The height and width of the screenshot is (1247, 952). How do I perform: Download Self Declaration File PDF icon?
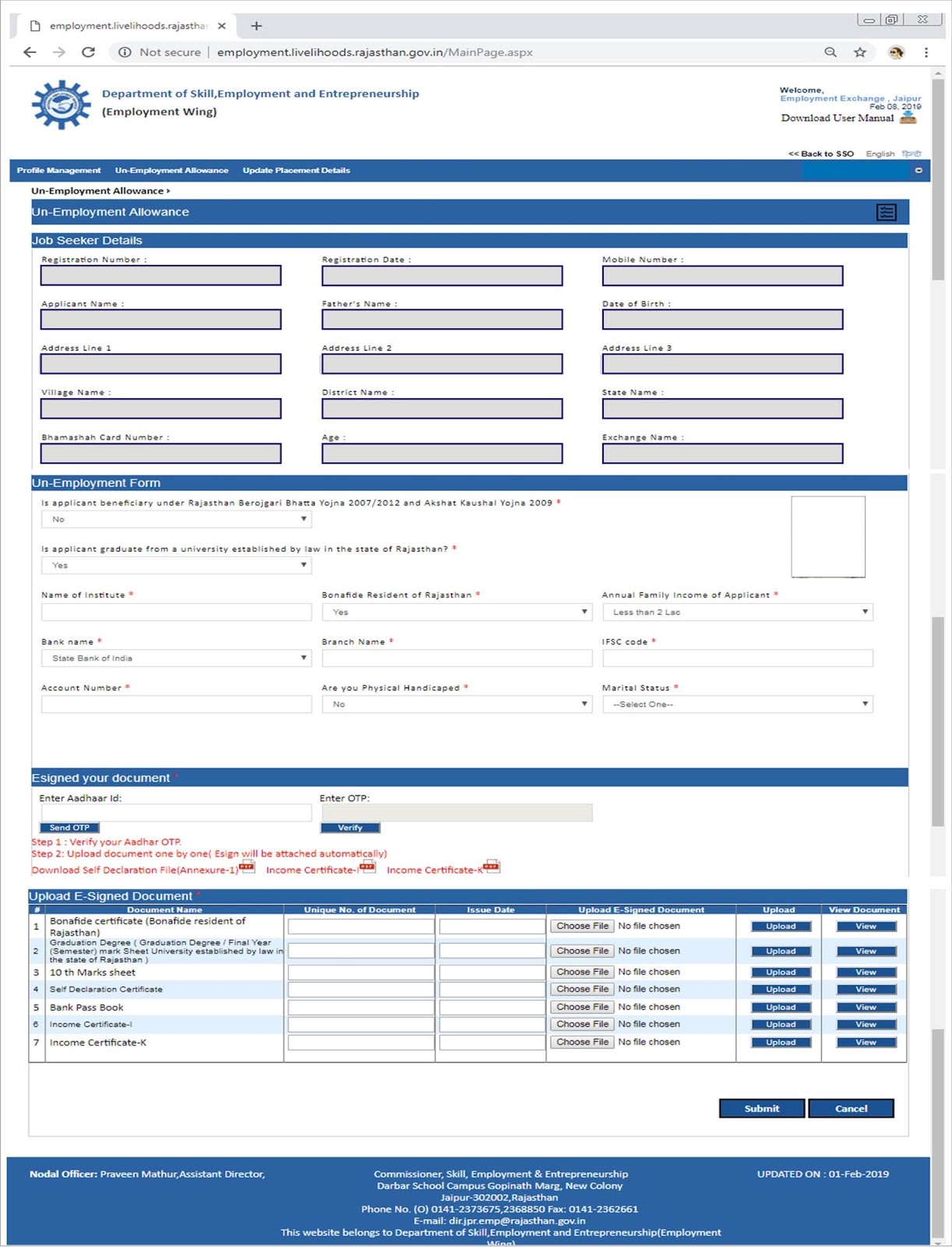tap(247, 867)
